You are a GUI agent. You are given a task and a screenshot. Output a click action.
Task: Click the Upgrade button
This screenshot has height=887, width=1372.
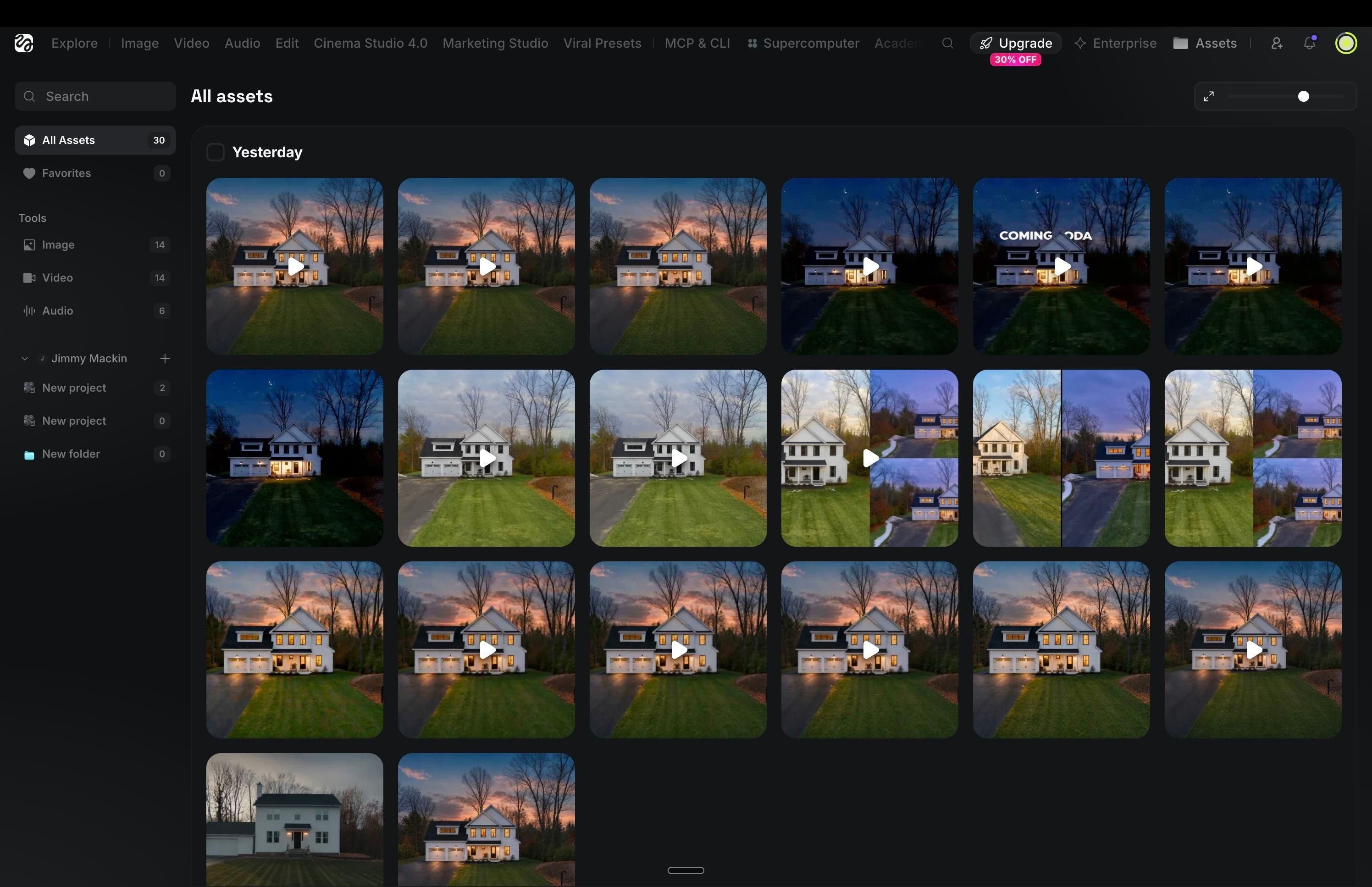point(1016,43)
